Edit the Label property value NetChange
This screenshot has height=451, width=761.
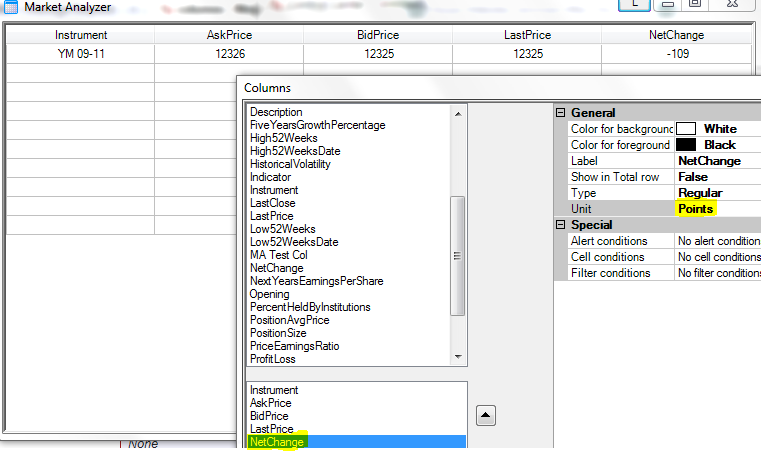click(717, 161)
